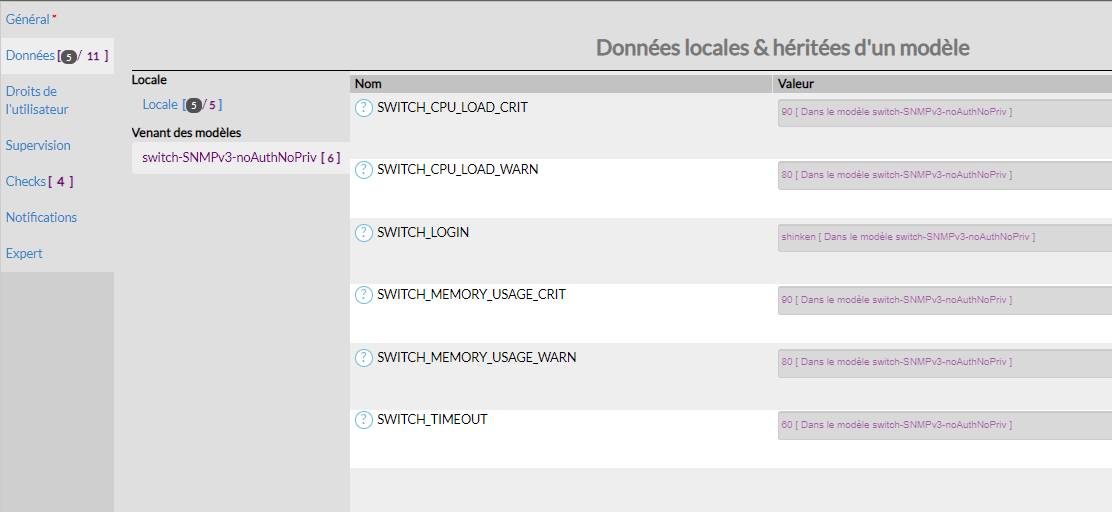Show help for SWITCH_MEMORY_USAGE_WARN

364,358
